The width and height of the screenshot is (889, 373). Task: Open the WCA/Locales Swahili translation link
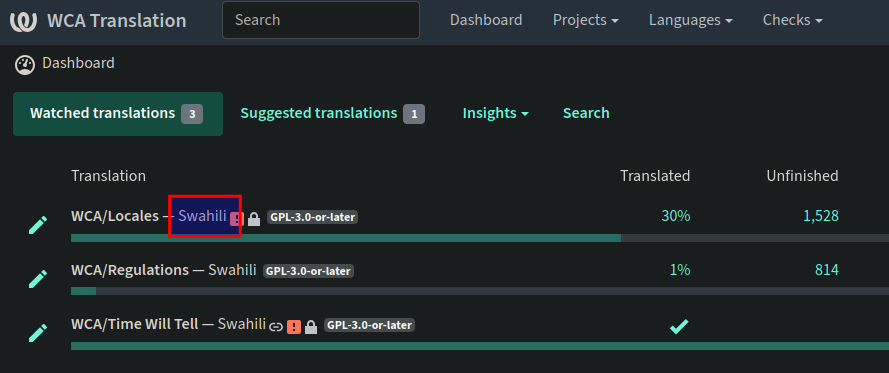pos(149,216)
